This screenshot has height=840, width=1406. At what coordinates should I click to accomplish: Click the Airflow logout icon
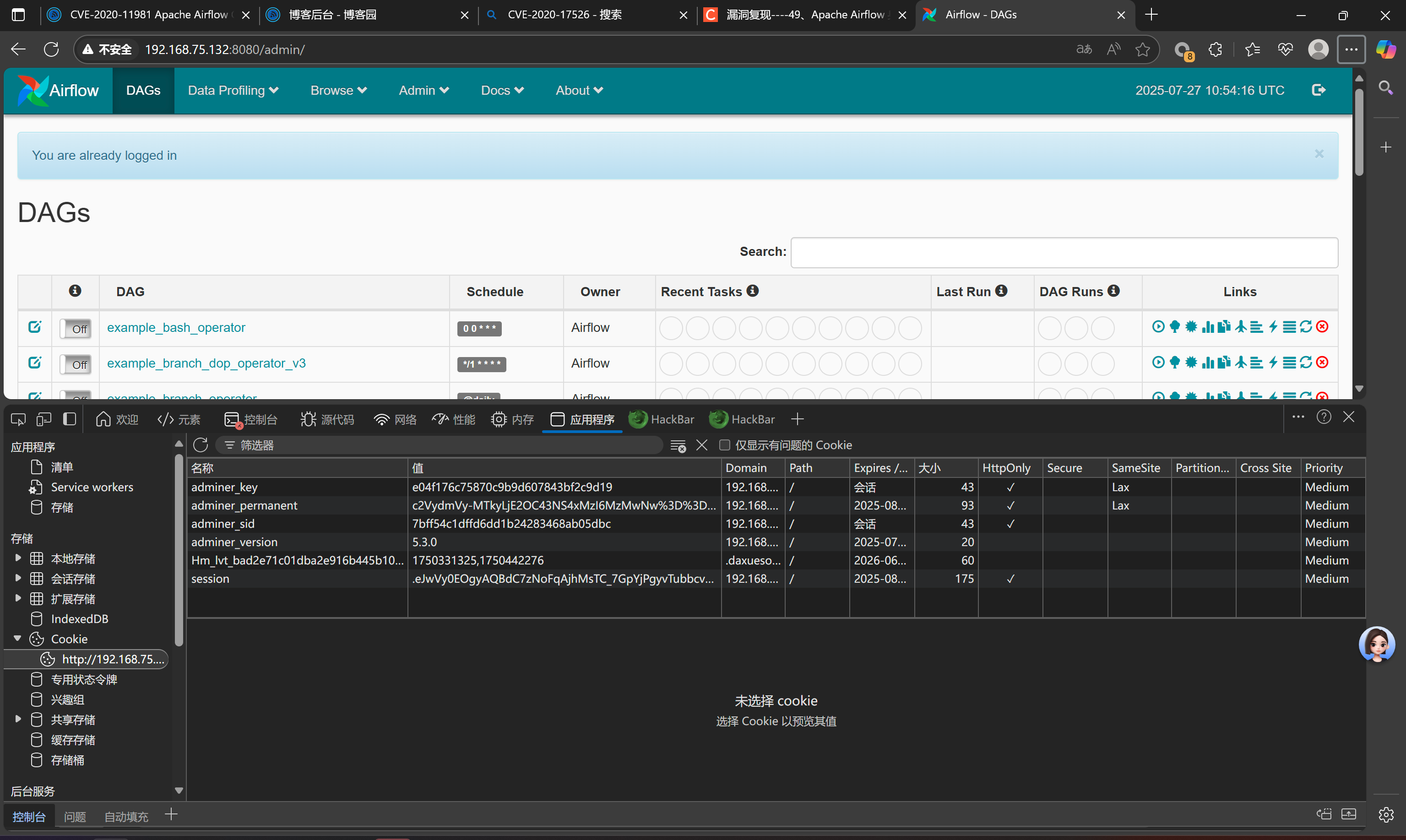pos(1318,90)
